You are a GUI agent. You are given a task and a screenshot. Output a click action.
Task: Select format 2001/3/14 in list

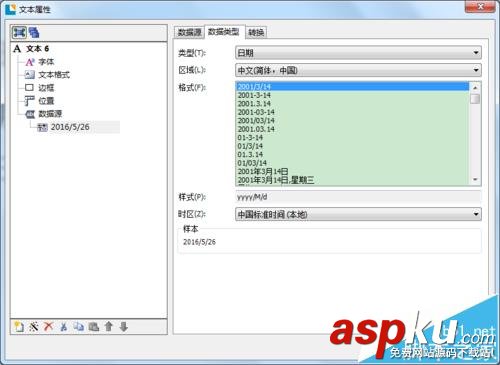click(x=352, y=87)
